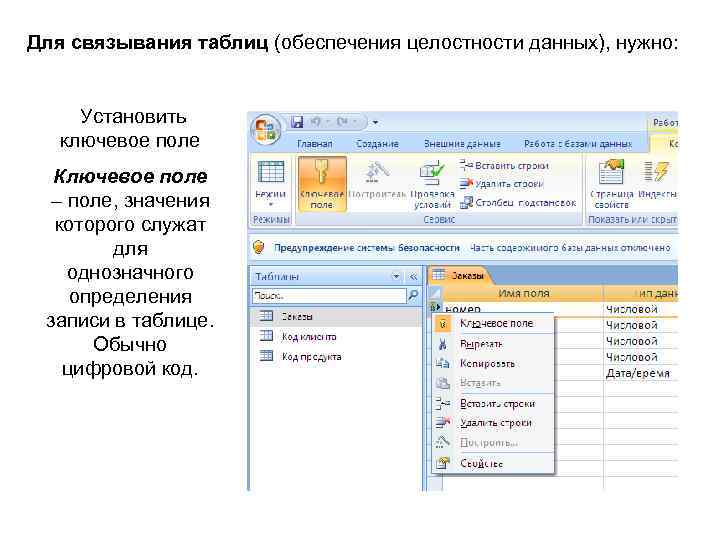
Task: Open the Страница свойств pane
Action: tap(612, 184)
